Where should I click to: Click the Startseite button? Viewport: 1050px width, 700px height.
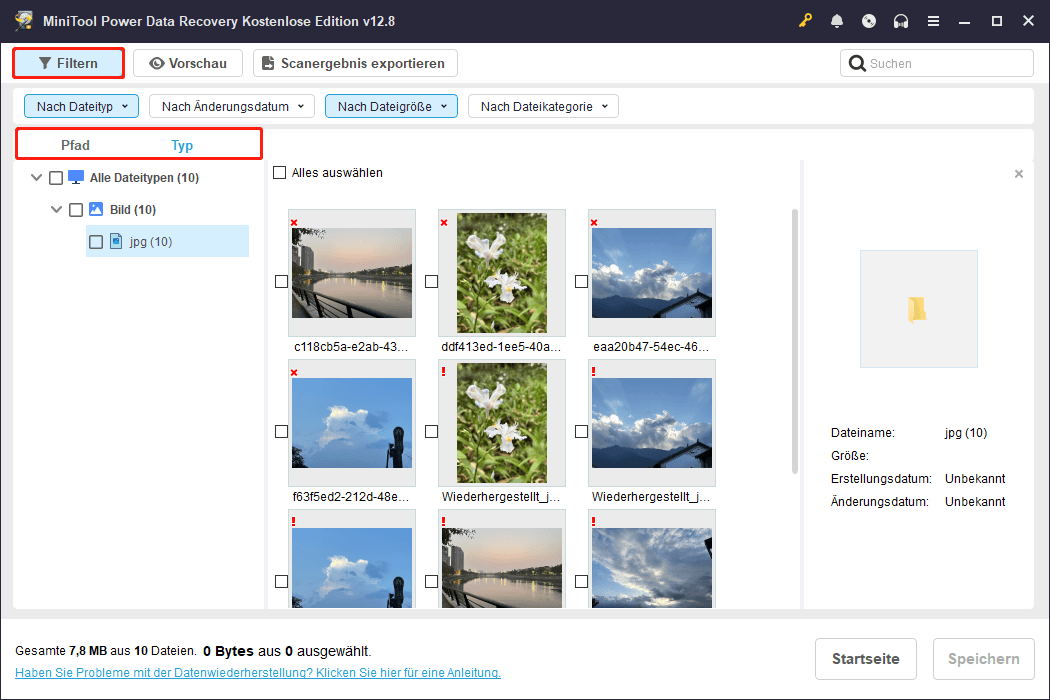(866, 659)
